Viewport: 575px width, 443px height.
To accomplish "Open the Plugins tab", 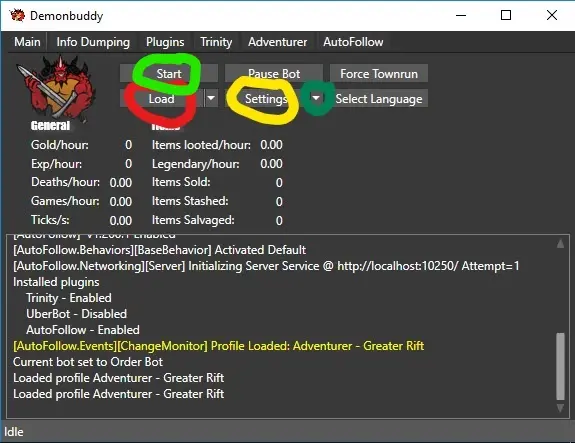I will click(x=165, y=42).
